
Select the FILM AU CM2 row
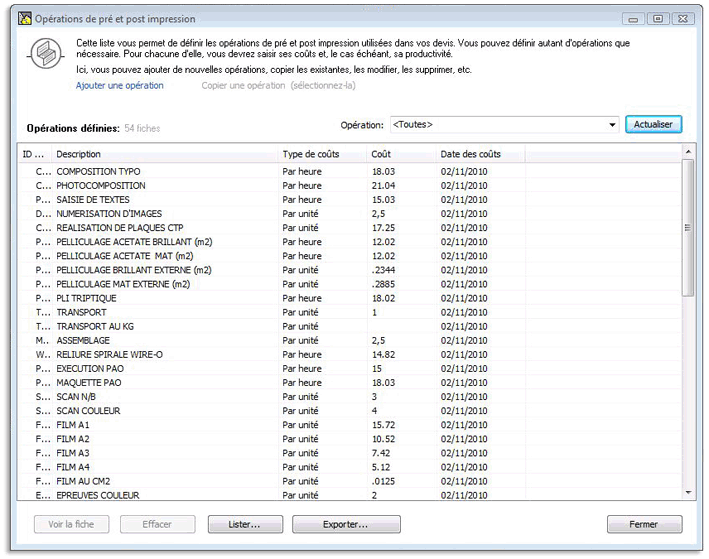point(350,481)
